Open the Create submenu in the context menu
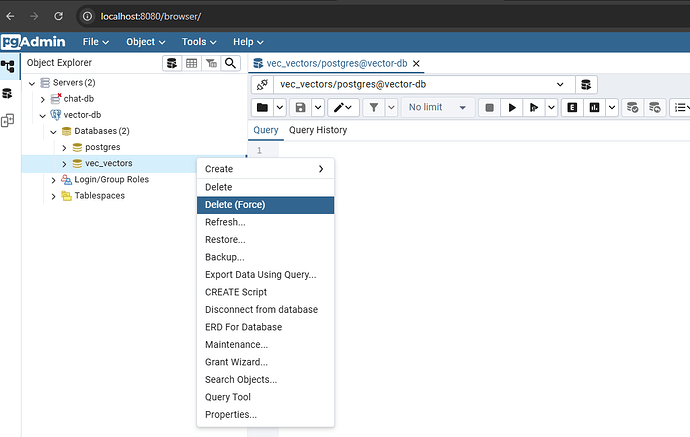Viewport: 690px width, 437px height. pos(265,169)
